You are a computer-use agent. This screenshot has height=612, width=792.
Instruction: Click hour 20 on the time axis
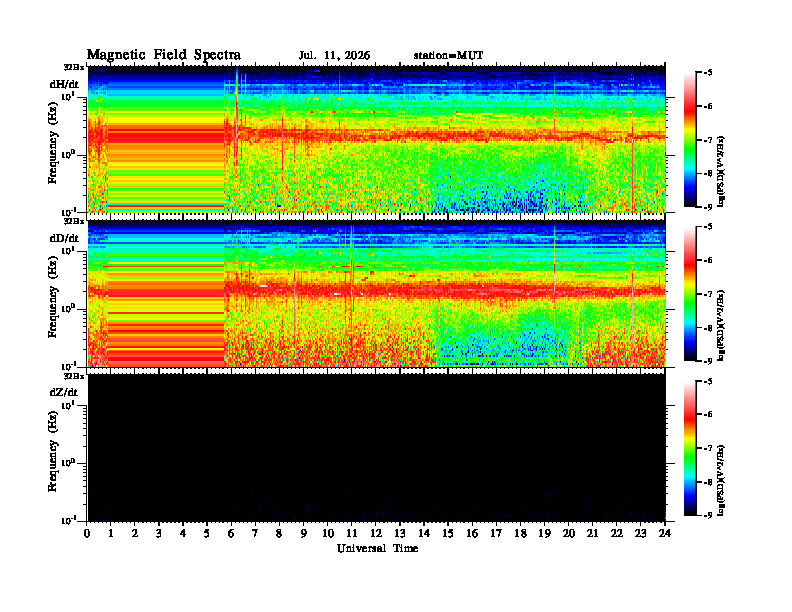coord(569,533)
